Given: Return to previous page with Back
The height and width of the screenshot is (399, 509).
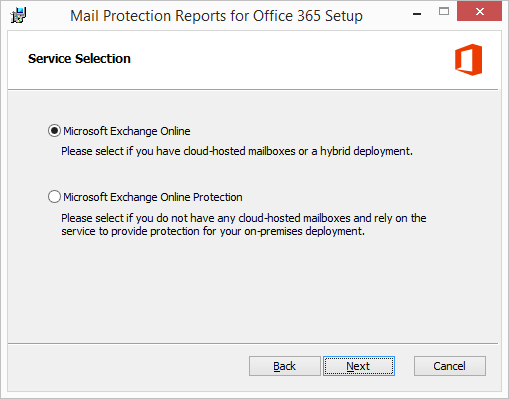Looking at the screenshot, I should pos(285,366).
